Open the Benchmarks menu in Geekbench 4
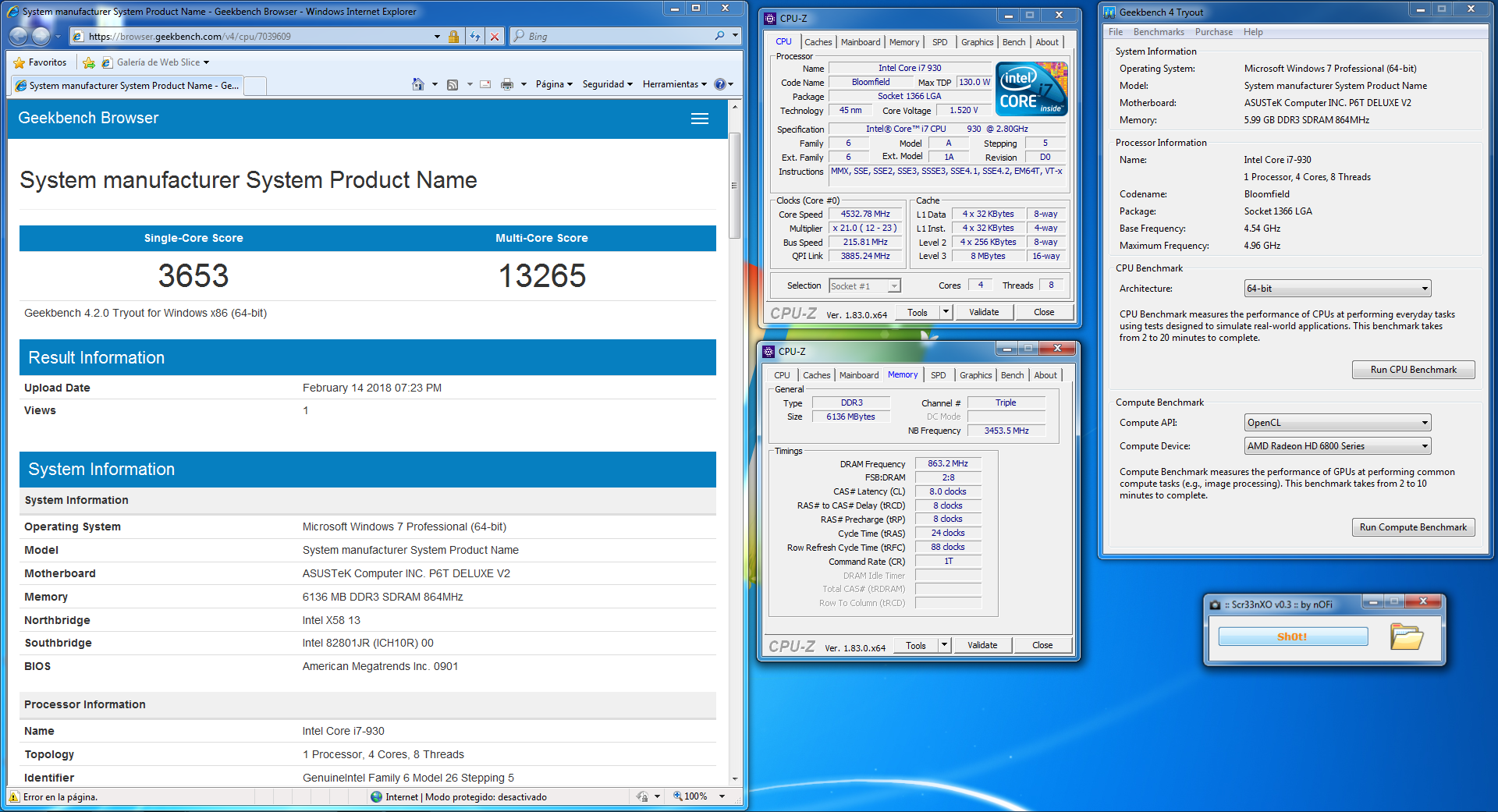This screenshot has width=1498, height=812. click(1159, 32)
